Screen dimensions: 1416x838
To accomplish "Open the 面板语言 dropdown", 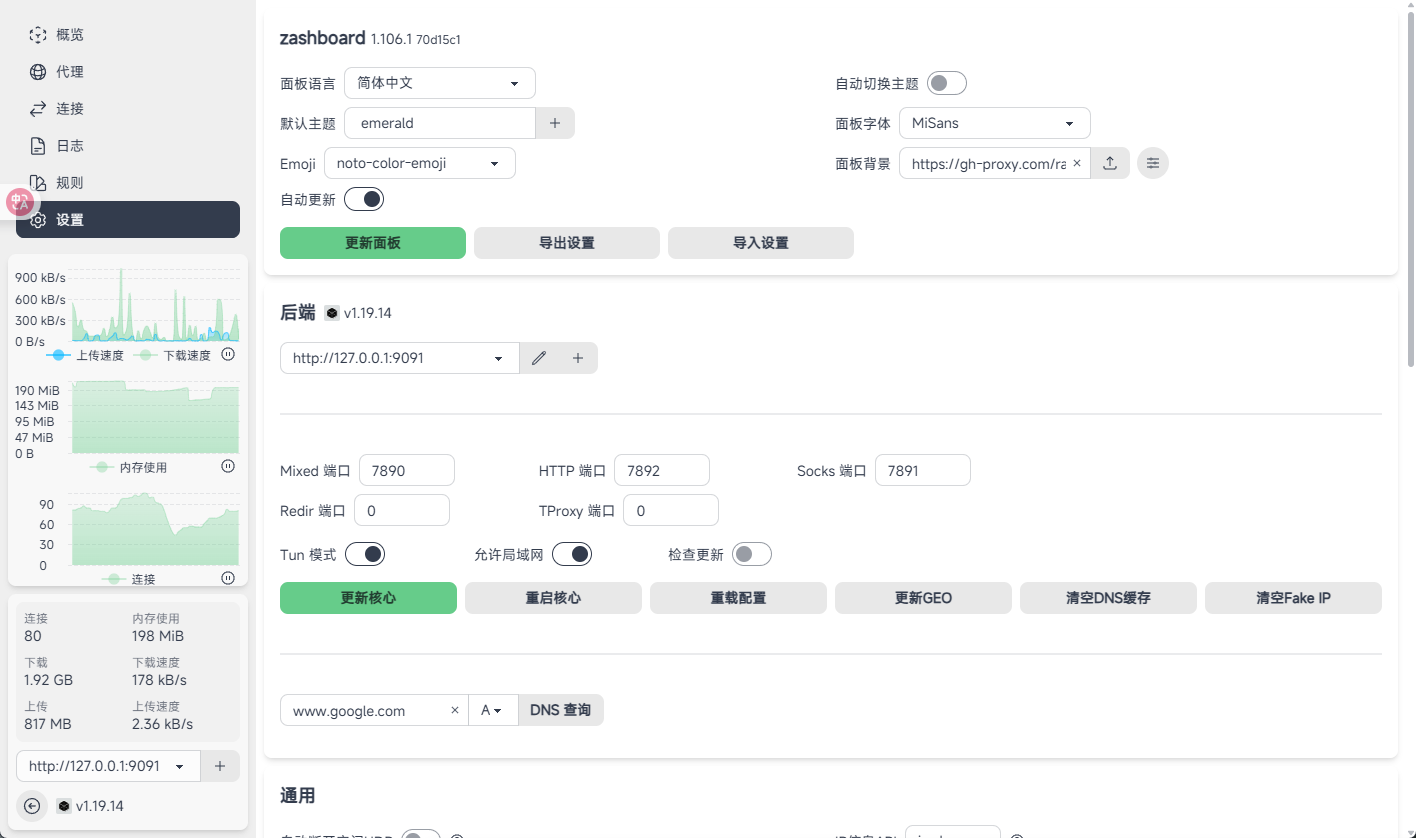I will click(440, 83).
